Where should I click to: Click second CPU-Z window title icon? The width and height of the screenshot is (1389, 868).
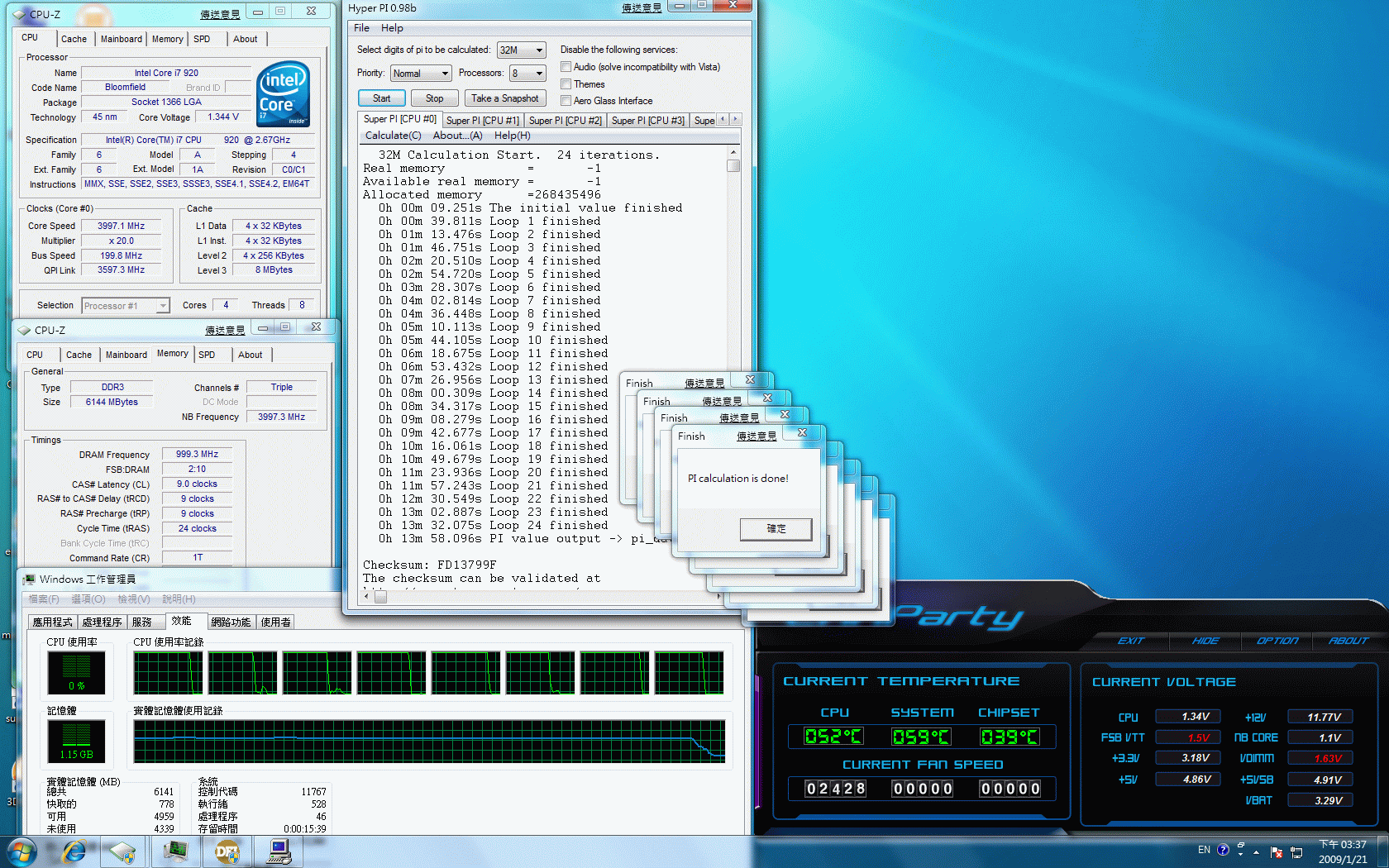24,330
